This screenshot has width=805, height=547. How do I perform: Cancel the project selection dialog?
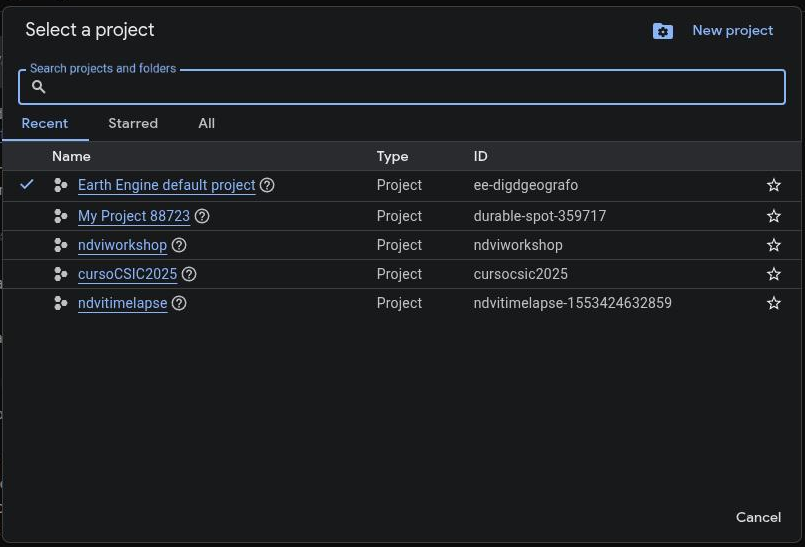coord(758,517)
